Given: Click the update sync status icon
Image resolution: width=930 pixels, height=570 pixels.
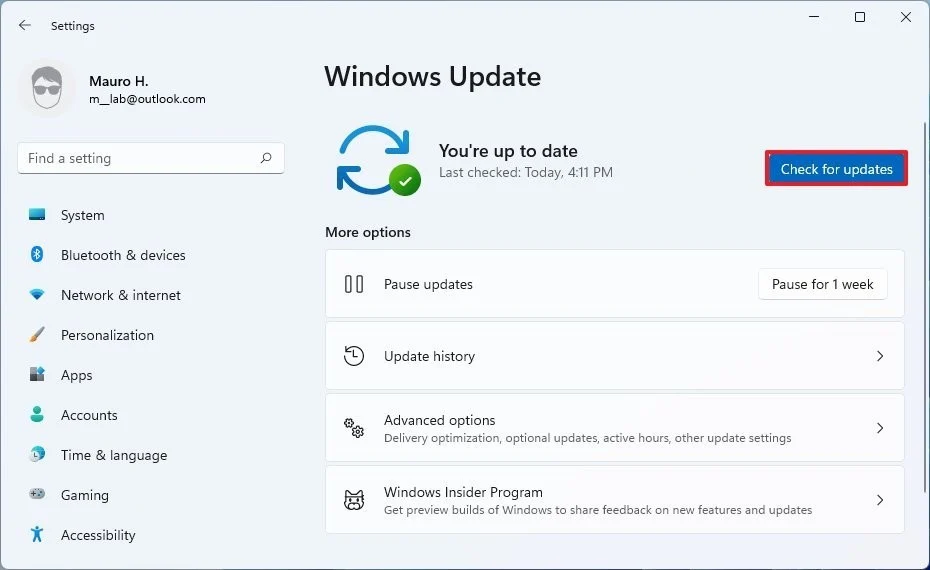Looking at the screenshot, I should (378, 160).
